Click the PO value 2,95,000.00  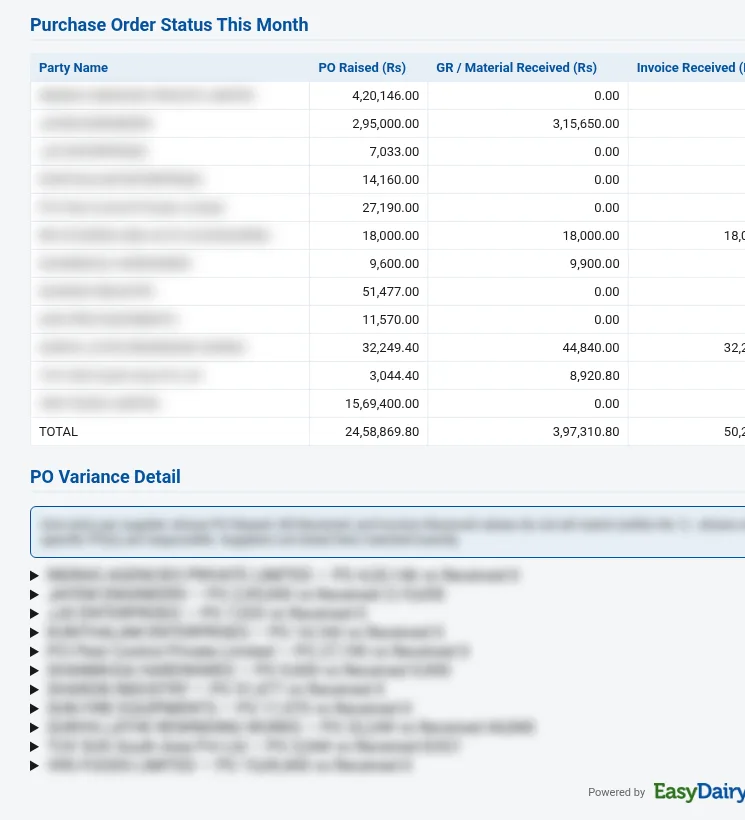[x=385, y=124]
